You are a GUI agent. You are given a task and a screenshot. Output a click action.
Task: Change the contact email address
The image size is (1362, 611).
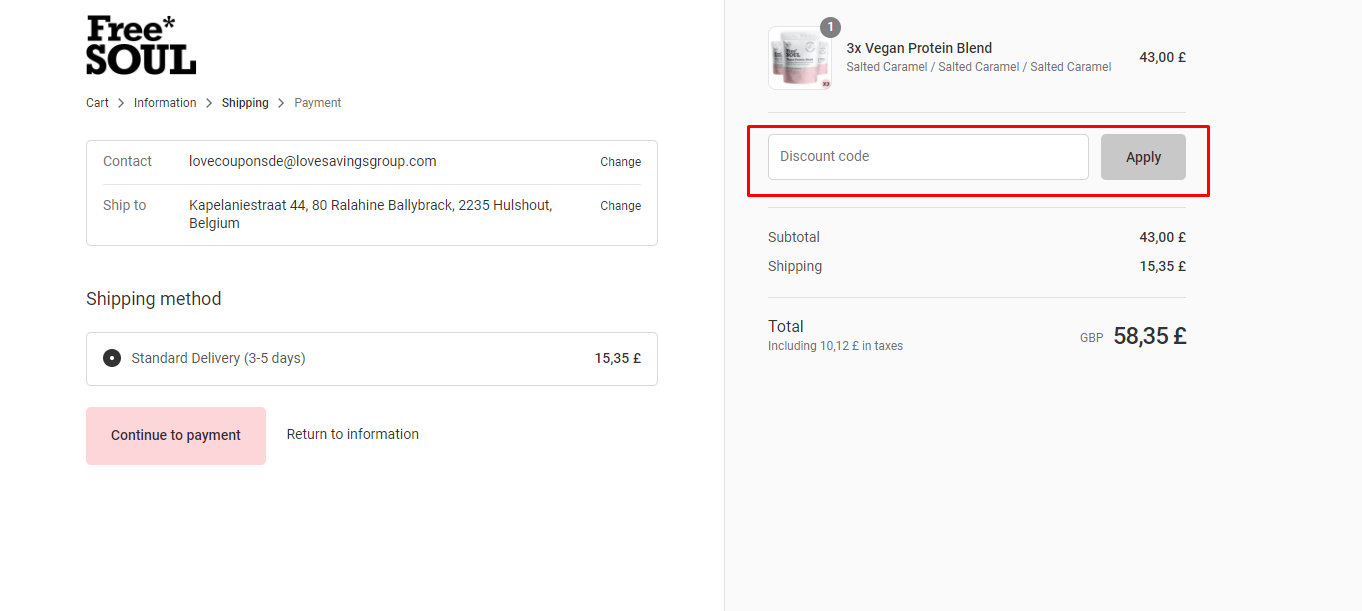pos(620,162)
